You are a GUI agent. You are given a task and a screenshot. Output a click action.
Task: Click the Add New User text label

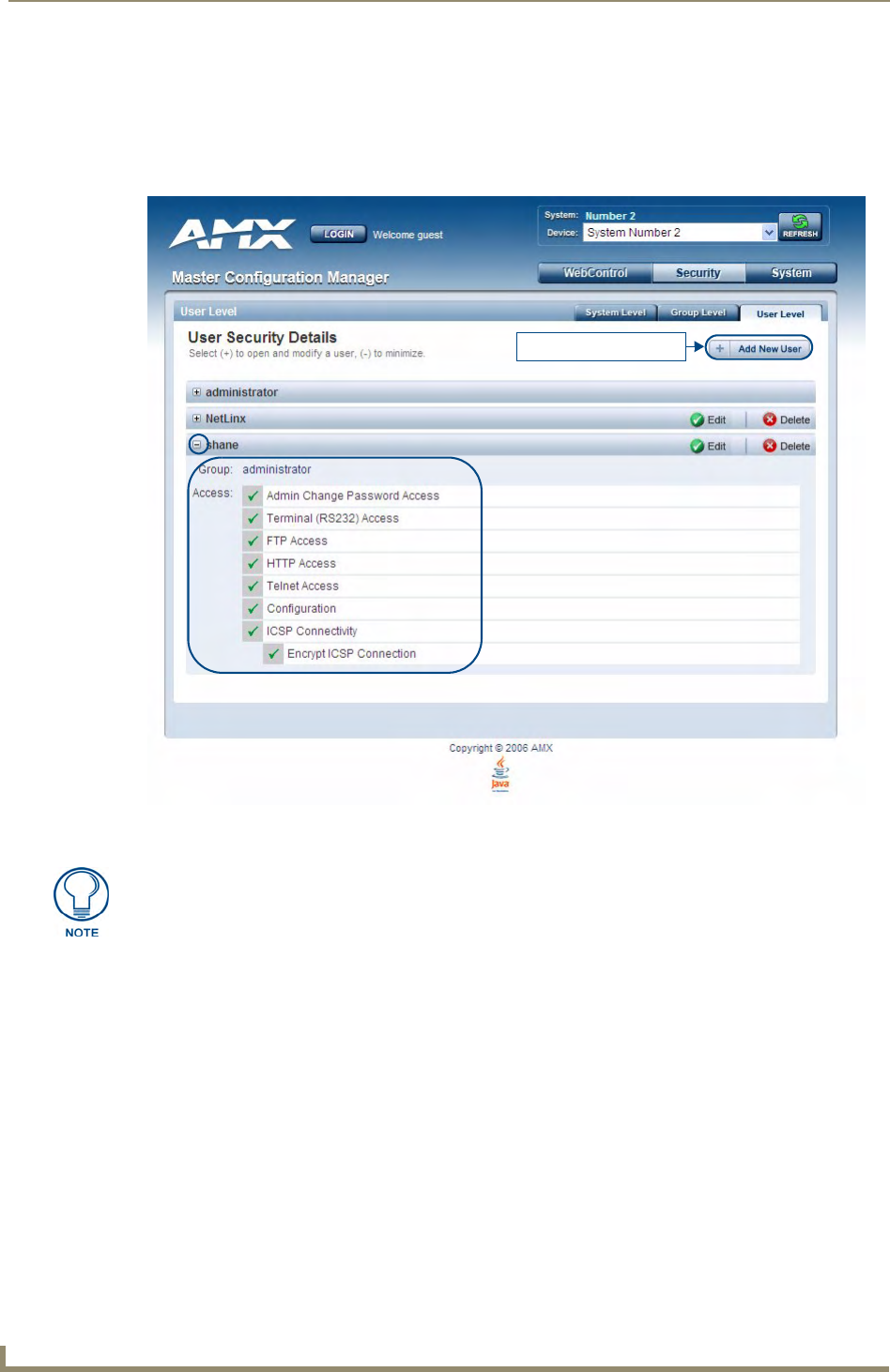[770, 348]
